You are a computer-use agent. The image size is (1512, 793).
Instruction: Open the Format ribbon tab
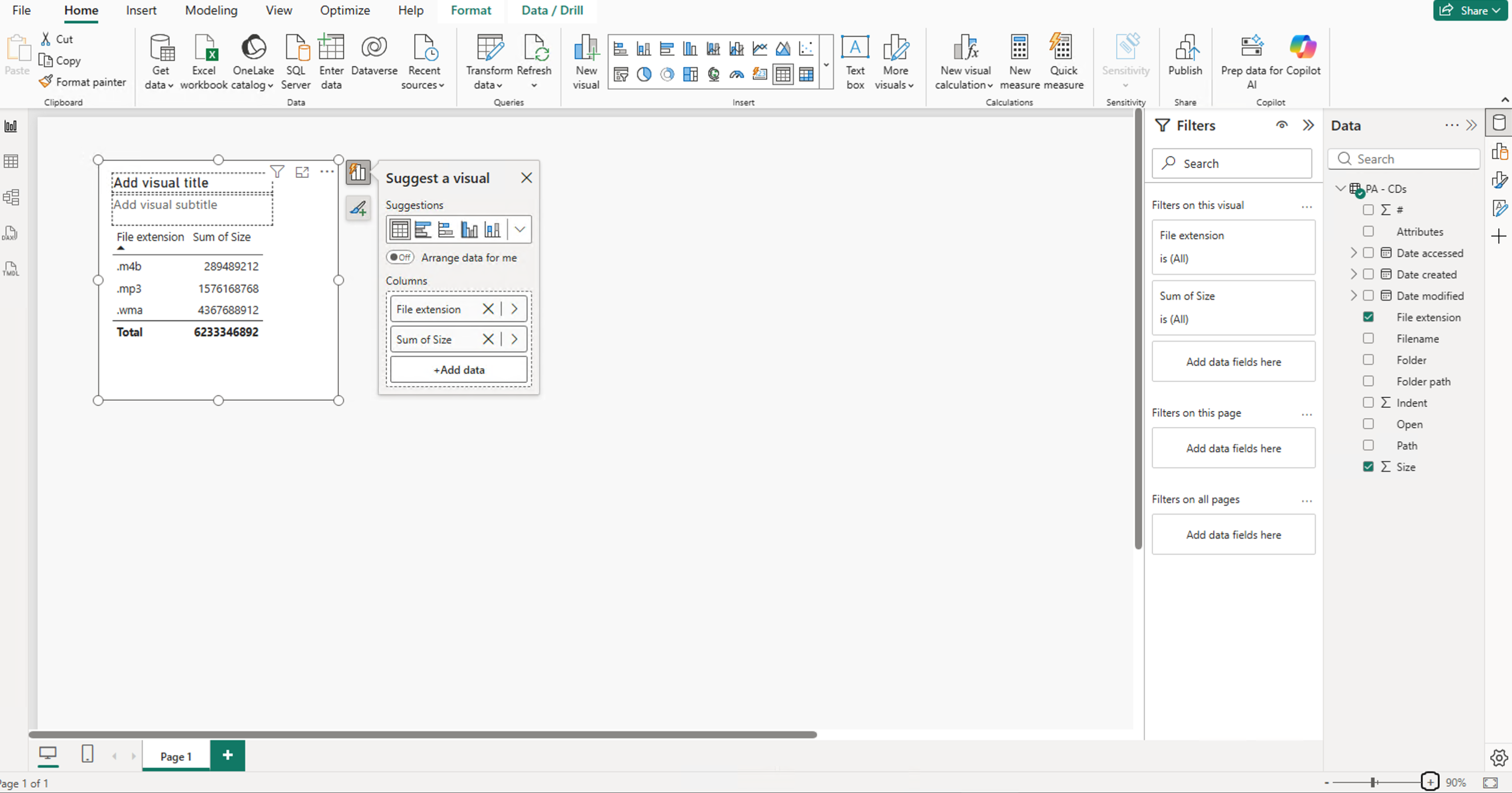click(x=471, y=10)
